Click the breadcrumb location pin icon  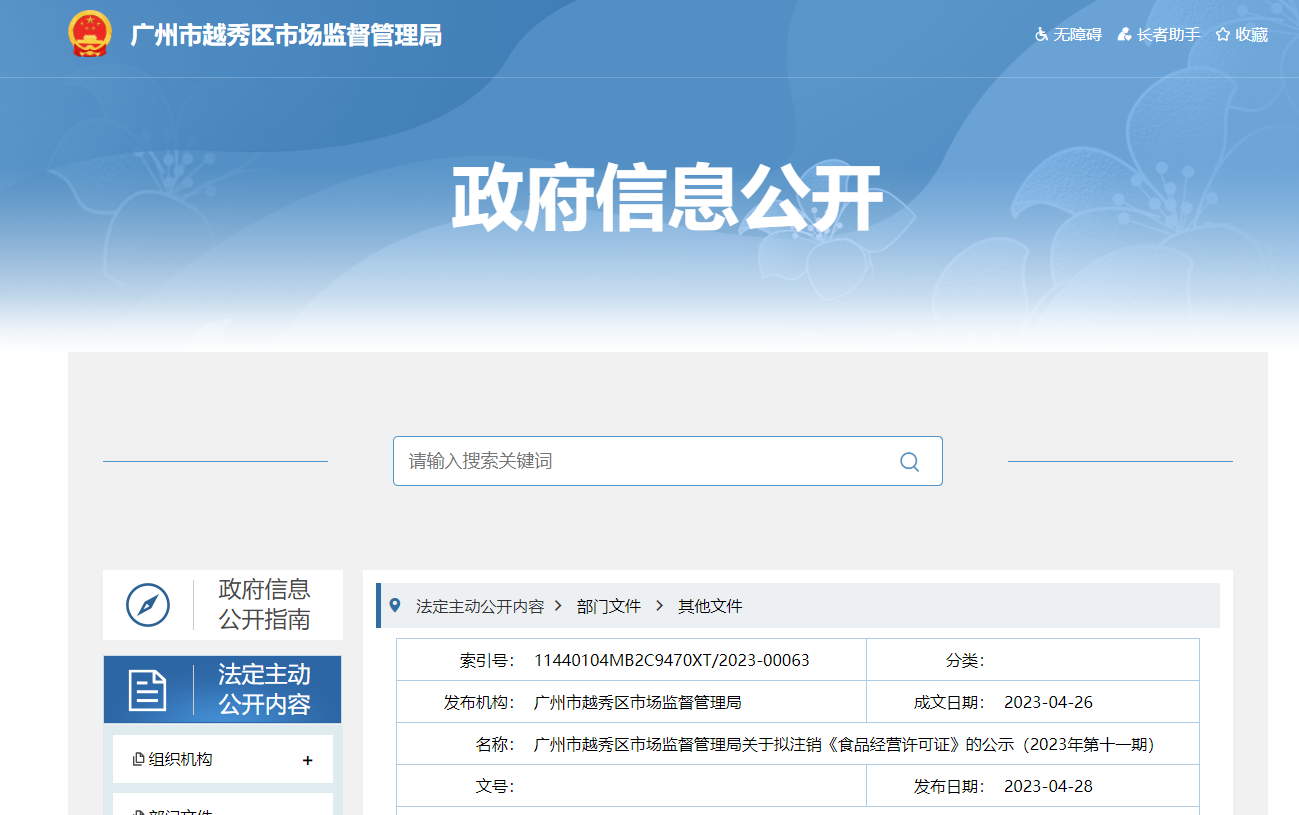tap(395, 605)
